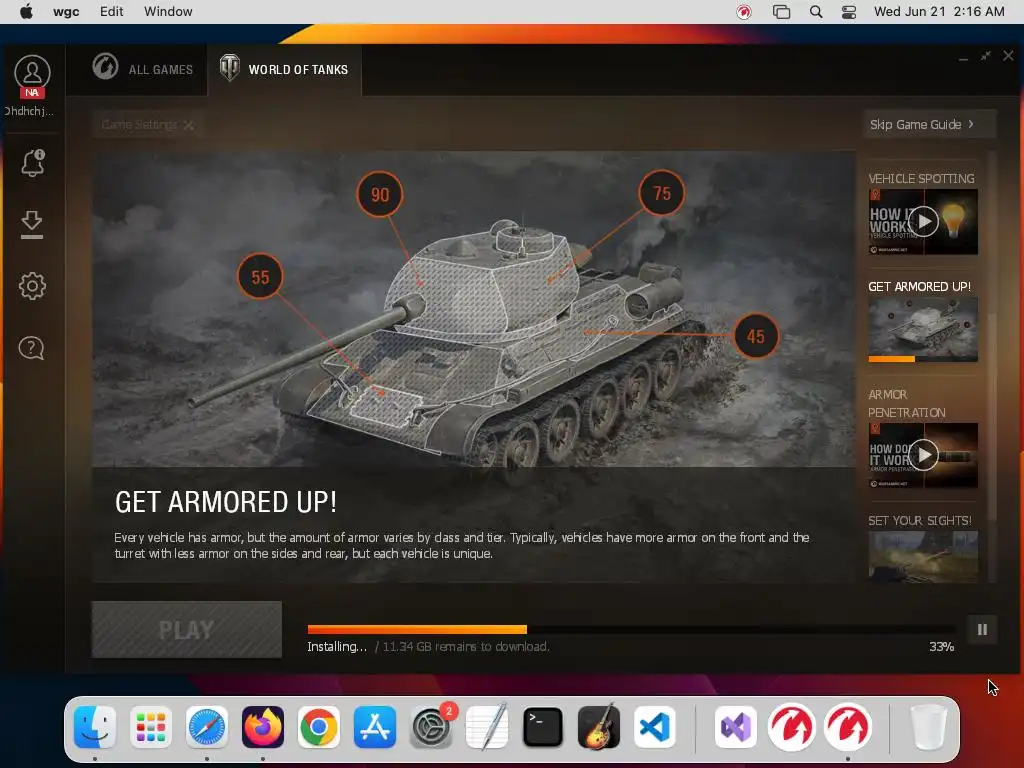Open System Settings from the Dock
This screenshot has width=1024, height=768.
pyautogui.click(x=431, y=727)
